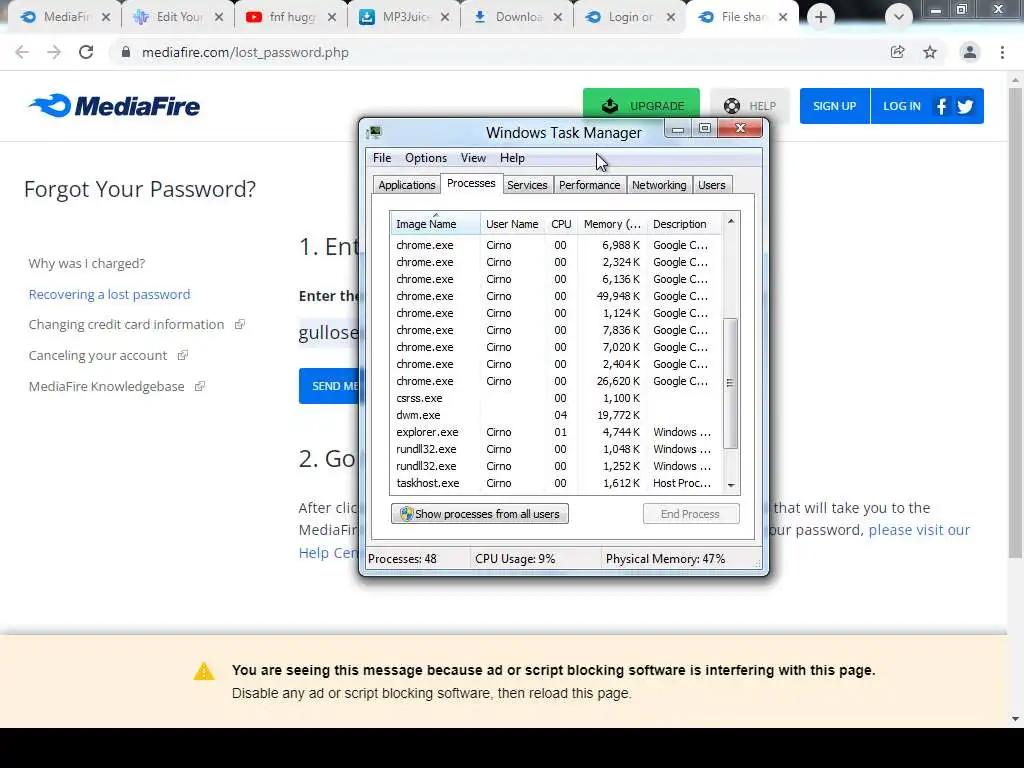This screenshot has width=1024, height=768.
Task: Open Task Manager Options menu
Action: click(x=426, y=158)
